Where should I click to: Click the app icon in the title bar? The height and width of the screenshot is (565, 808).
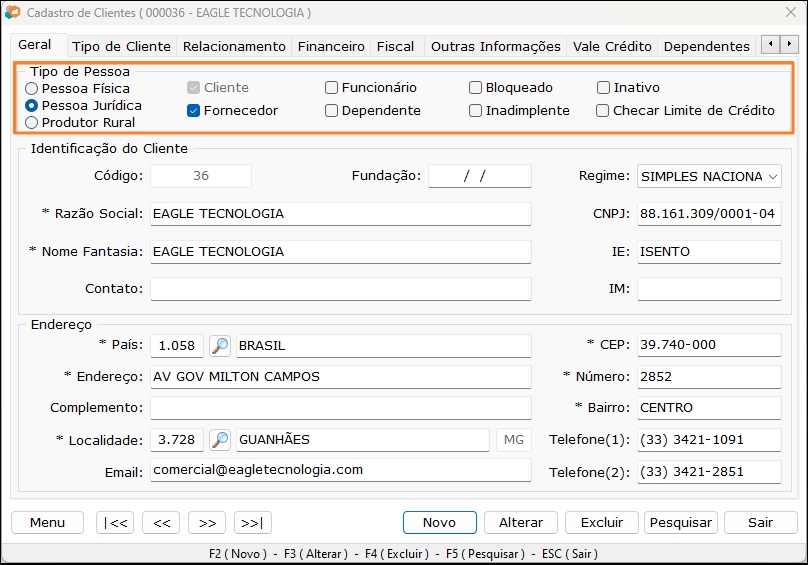tap(13, 12)
